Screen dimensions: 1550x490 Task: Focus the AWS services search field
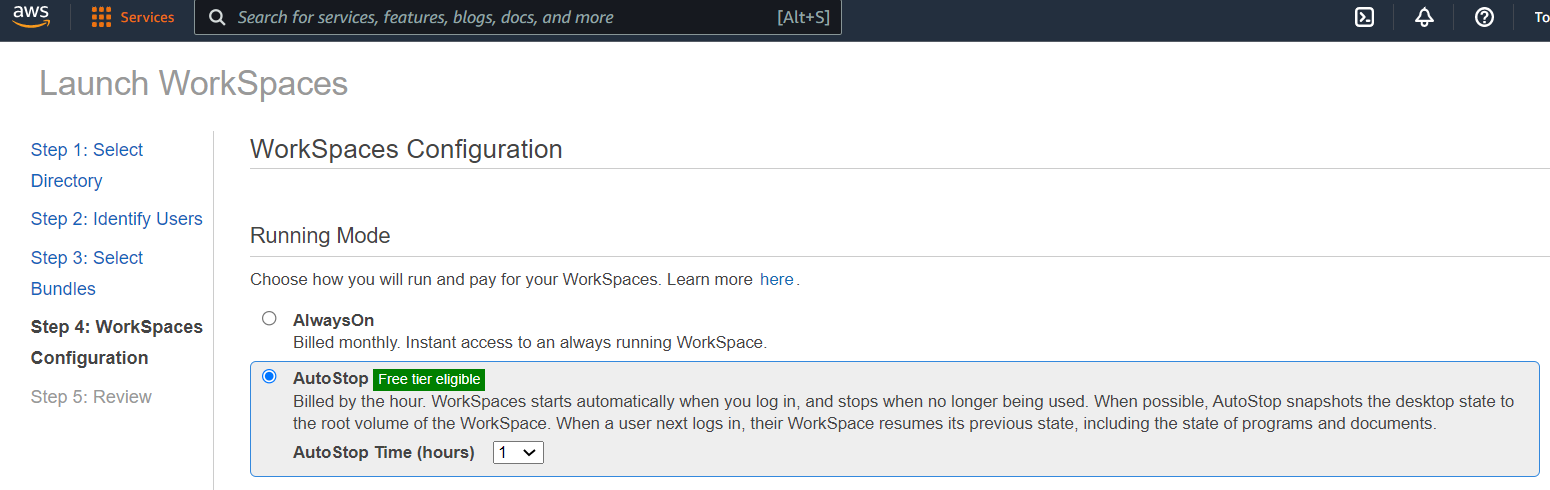500,18
